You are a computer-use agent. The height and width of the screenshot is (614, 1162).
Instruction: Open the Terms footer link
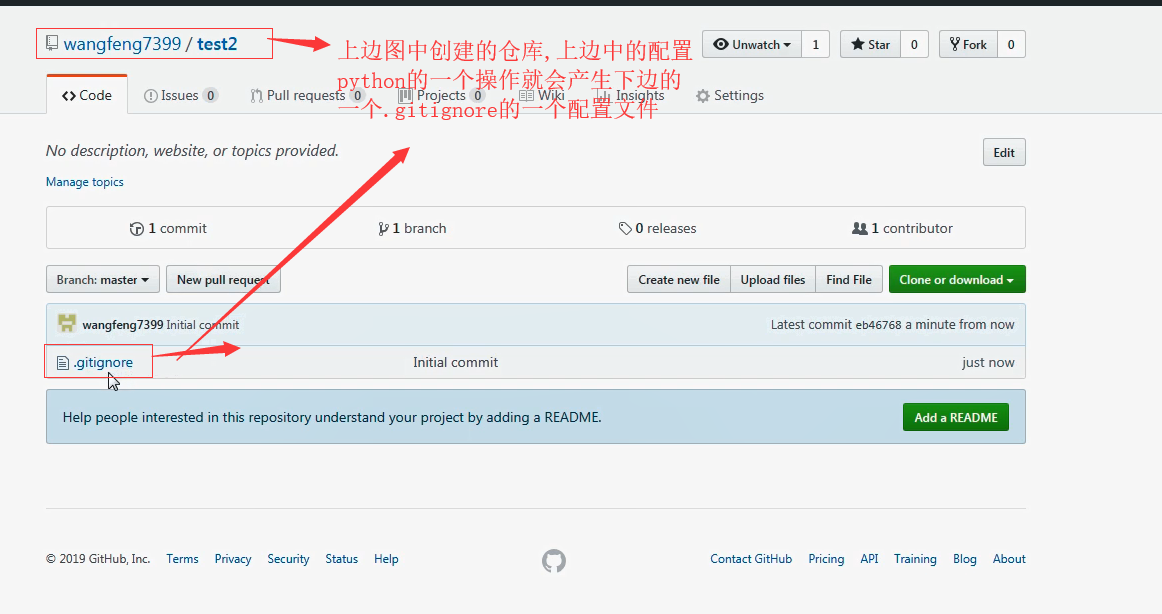[x=182, y=558]
